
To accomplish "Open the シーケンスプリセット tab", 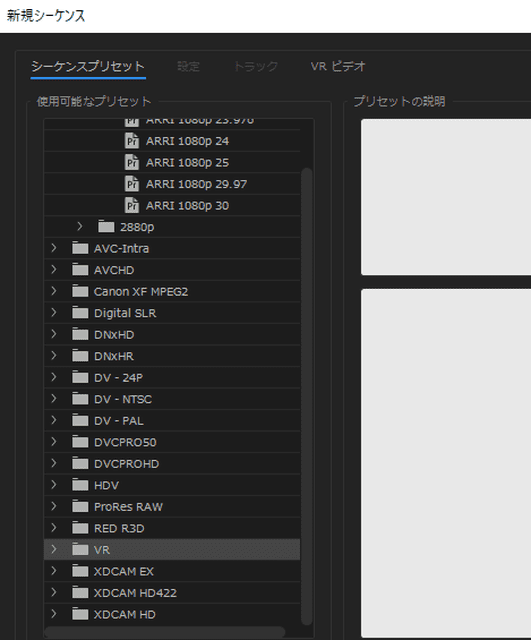I will [88, 66].
